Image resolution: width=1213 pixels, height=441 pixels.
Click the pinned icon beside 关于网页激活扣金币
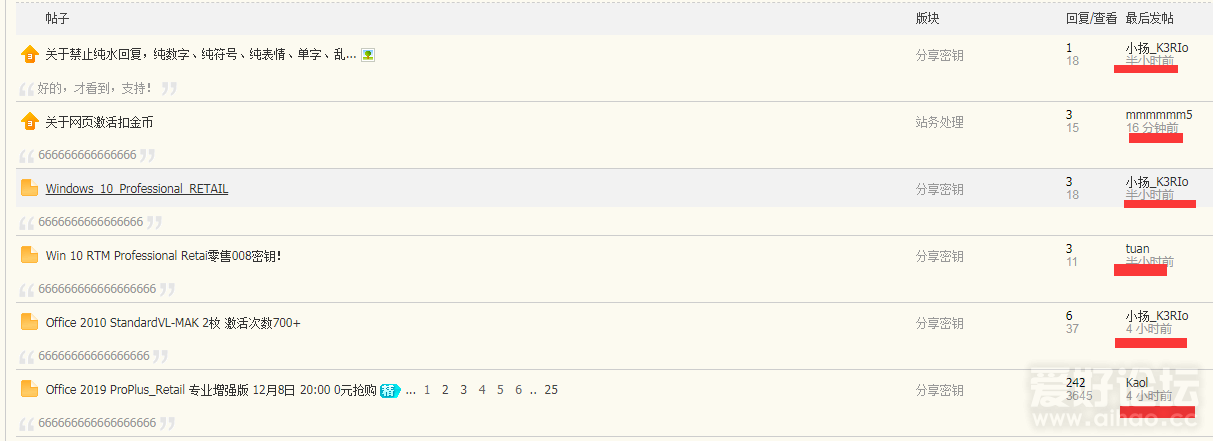29,122
